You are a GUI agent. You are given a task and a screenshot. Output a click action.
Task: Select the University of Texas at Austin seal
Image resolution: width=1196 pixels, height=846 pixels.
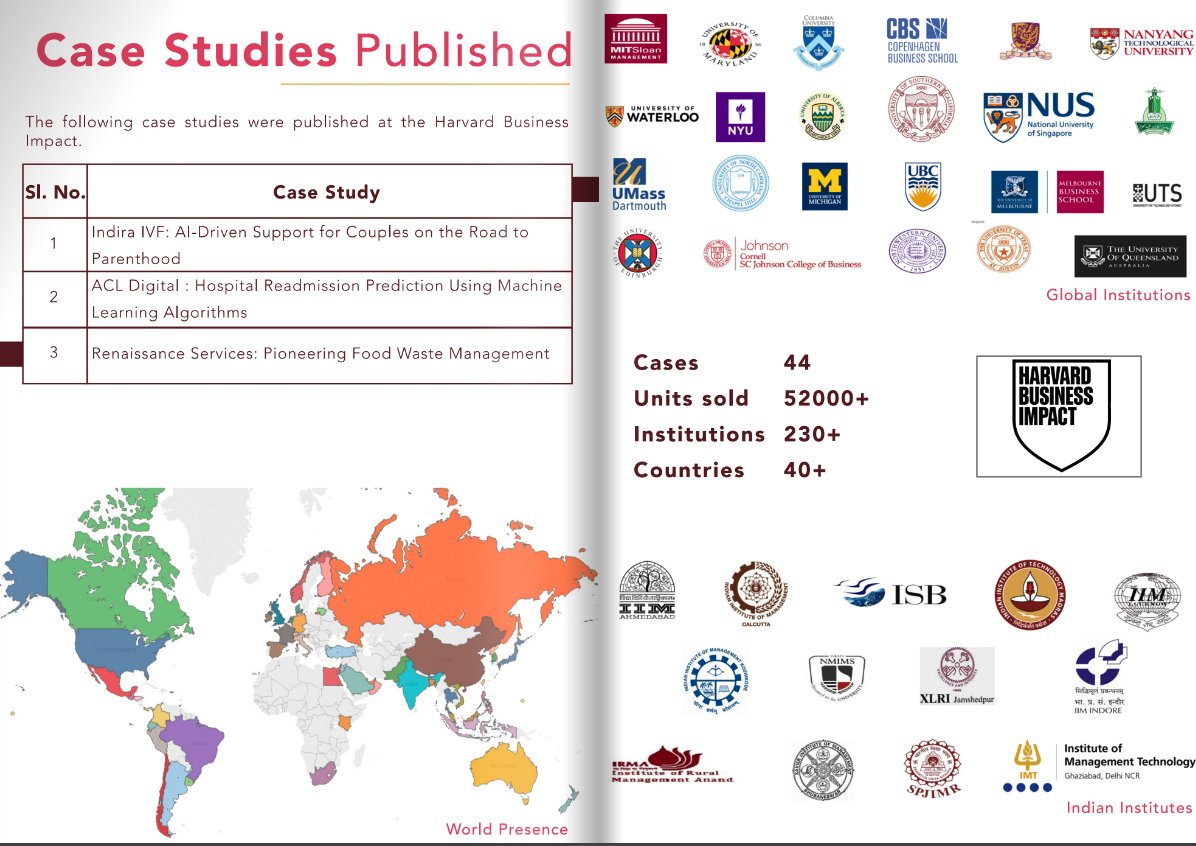coord(1004,249)
